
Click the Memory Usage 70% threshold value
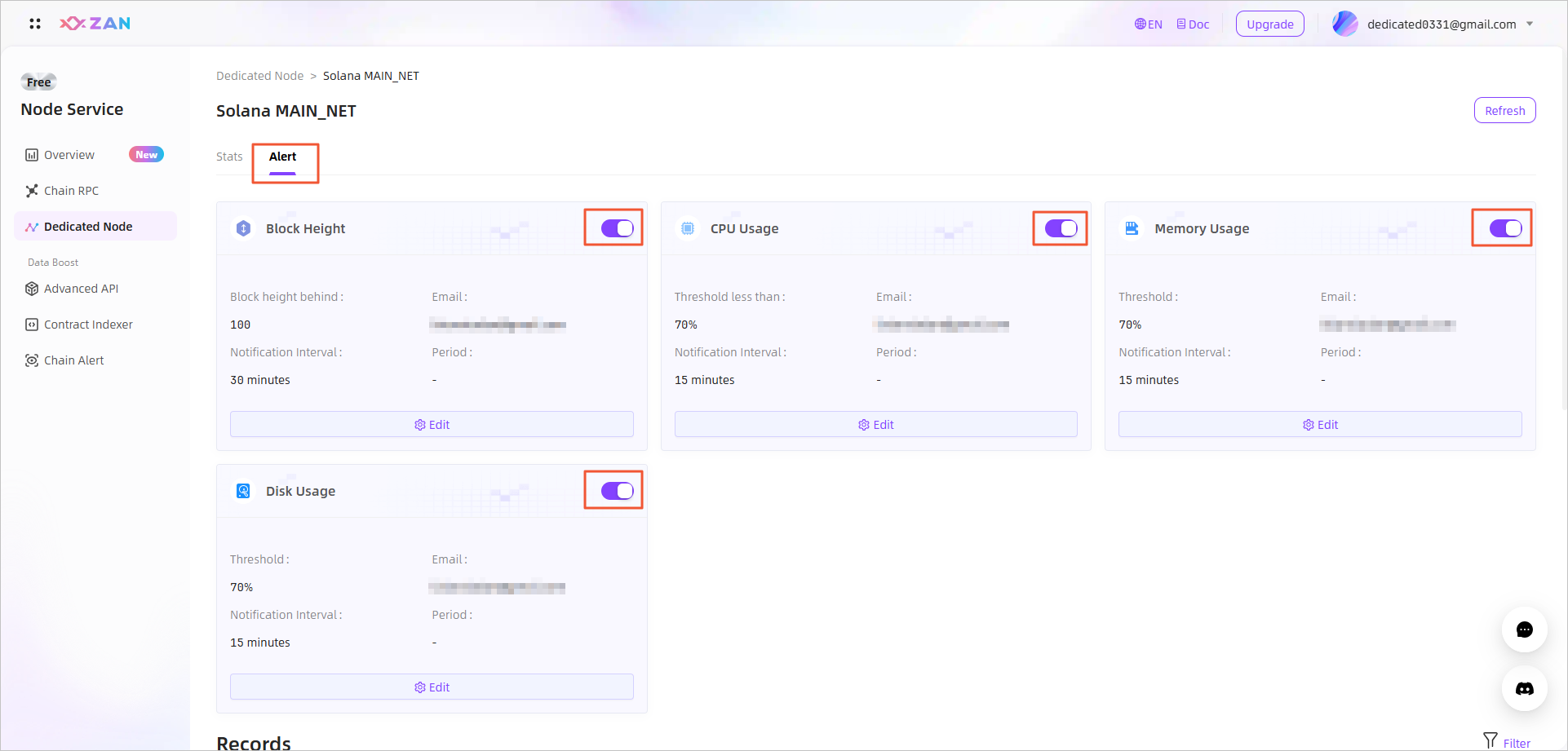pos(1130,325)
